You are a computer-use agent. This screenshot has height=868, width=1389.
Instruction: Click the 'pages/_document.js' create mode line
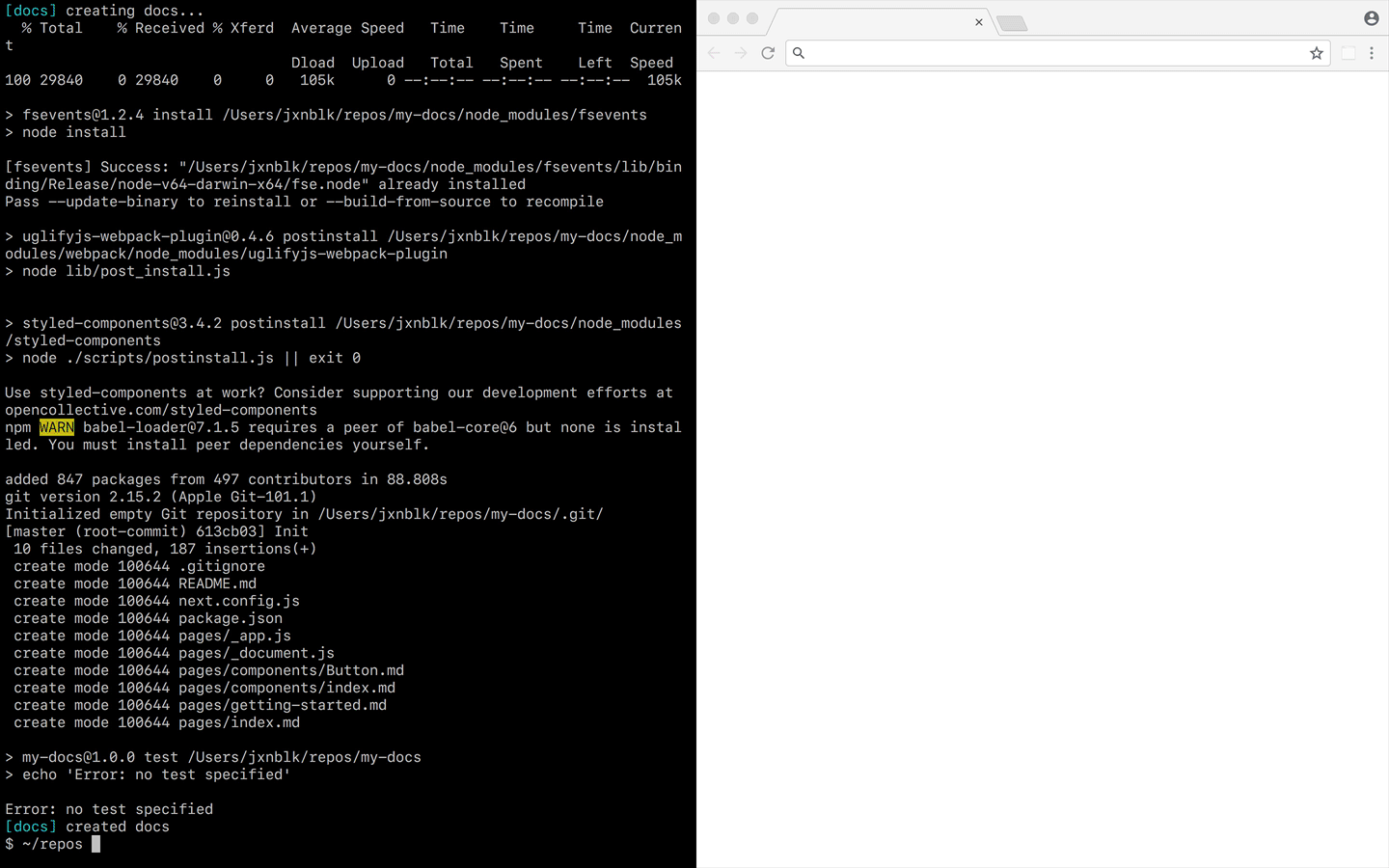(x=174, y=653)
